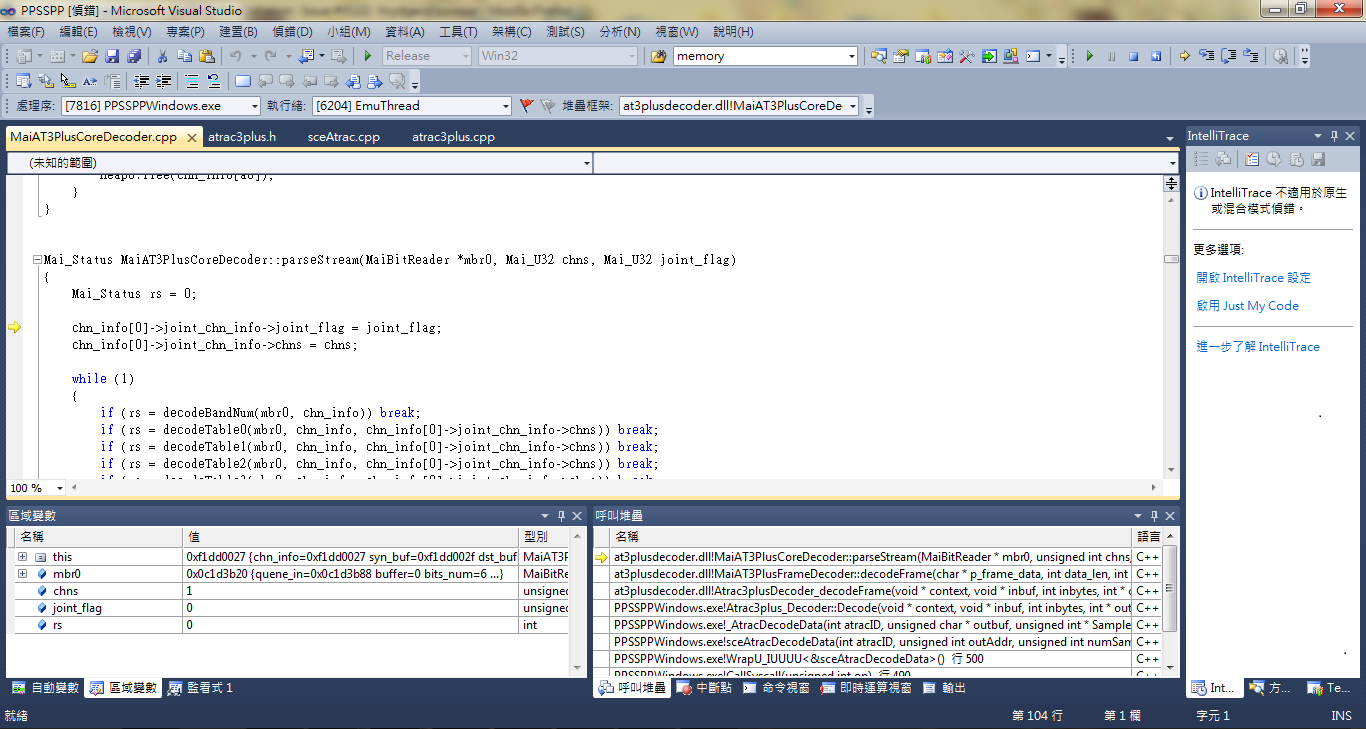Click the Stop Debugging square button
This screenshot has width=1366, height=729.
point(1133,56)
